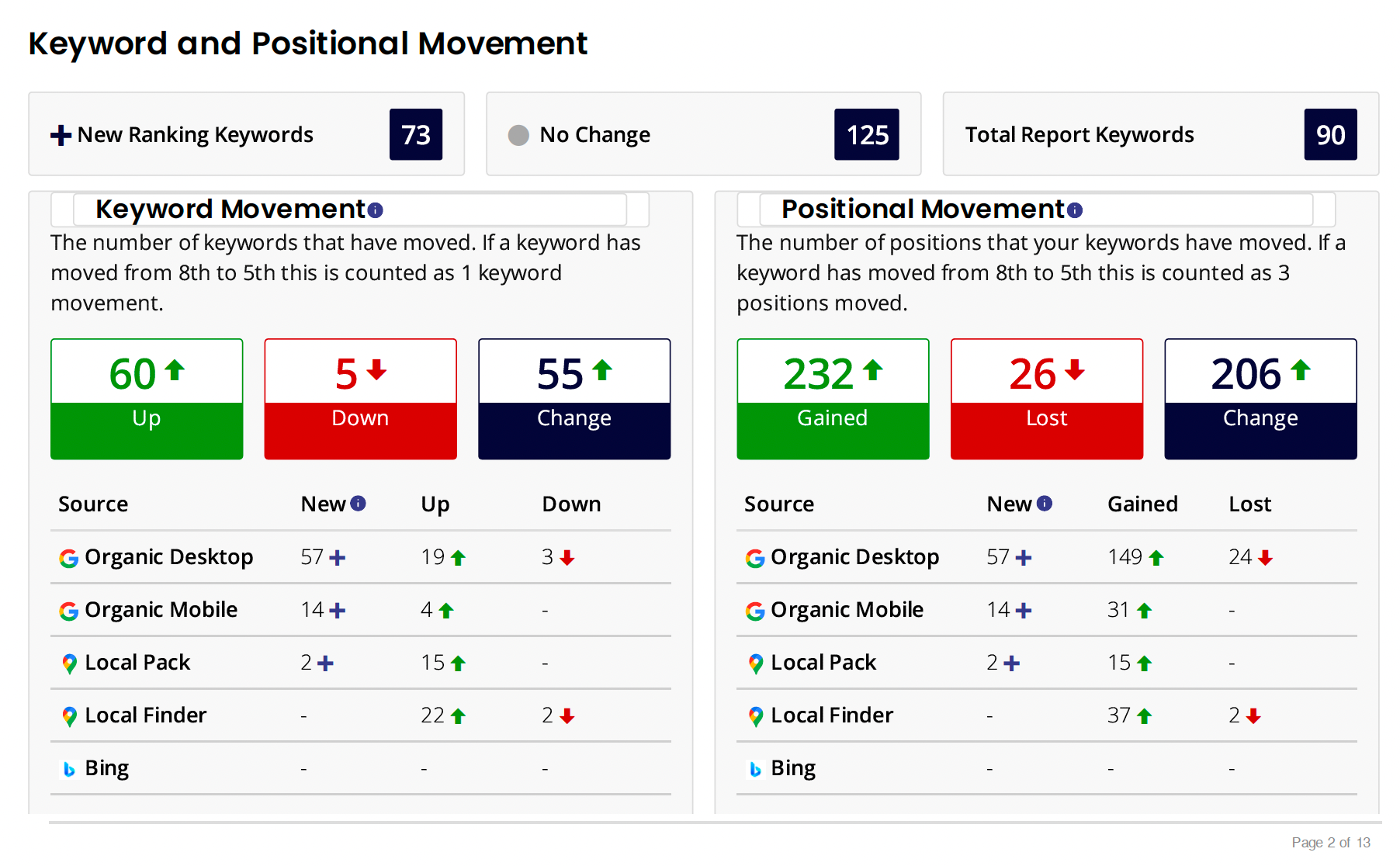Viewport: 1400px width, 866px height.
Task: Select the red 26 Lost tile
Action: [x=1047, y=399]
